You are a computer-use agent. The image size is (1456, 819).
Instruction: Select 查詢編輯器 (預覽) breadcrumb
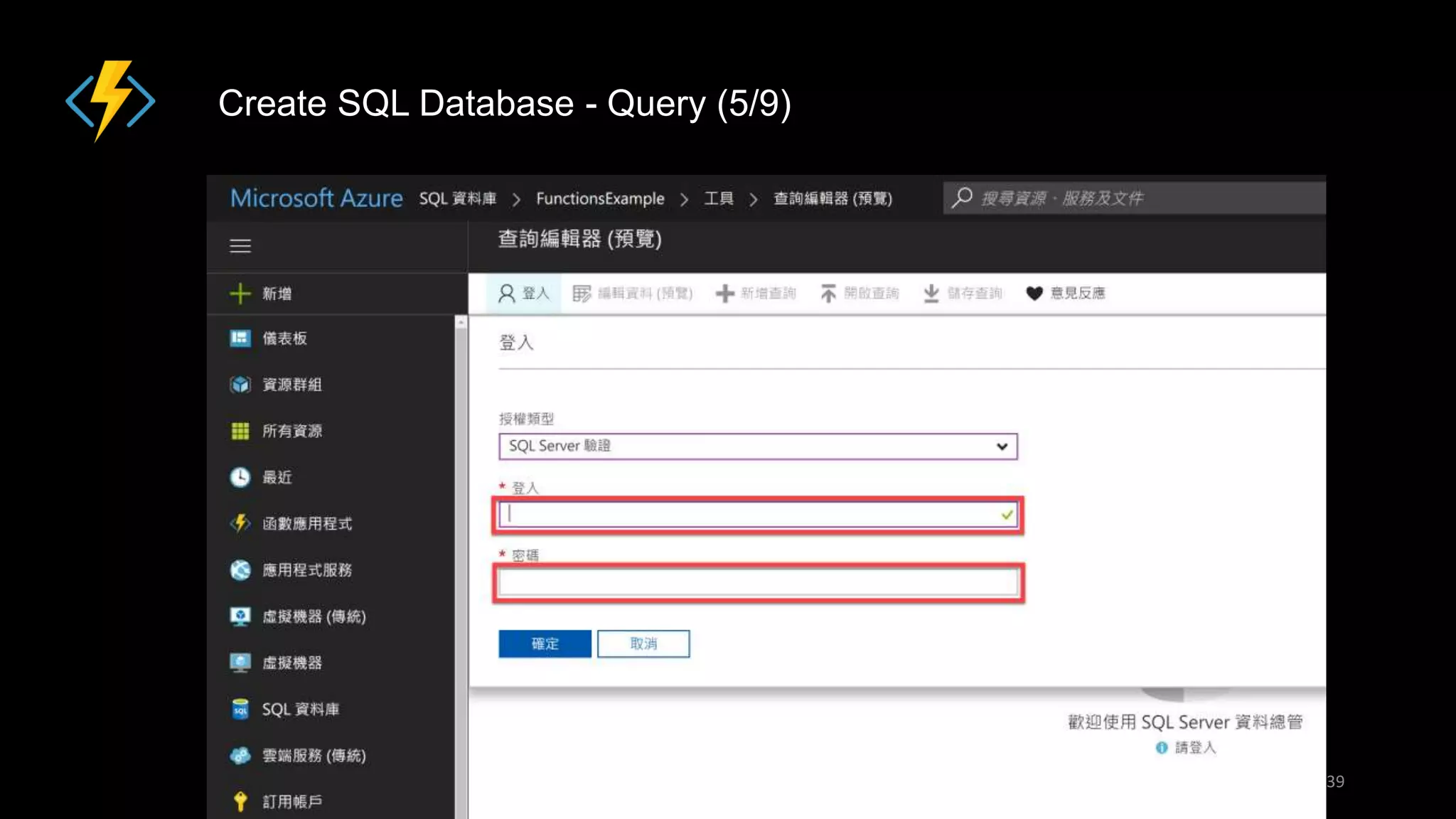(833, 198)
